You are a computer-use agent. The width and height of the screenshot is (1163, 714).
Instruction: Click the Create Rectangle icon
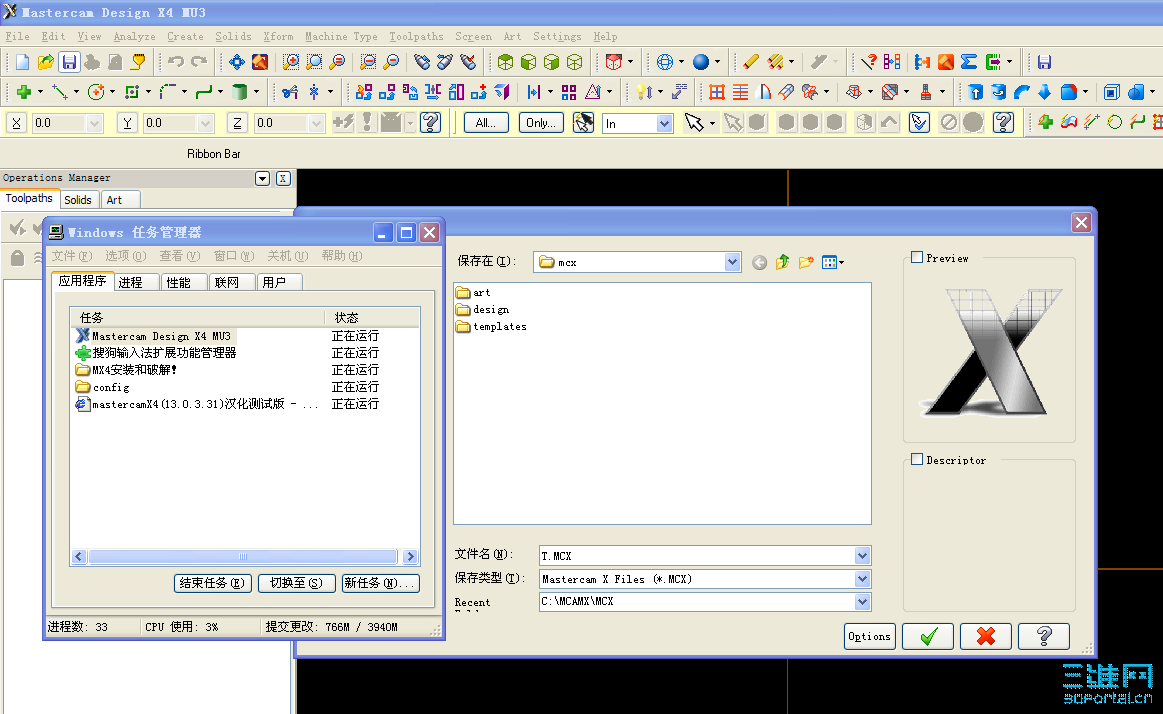(x=132, y=92)
